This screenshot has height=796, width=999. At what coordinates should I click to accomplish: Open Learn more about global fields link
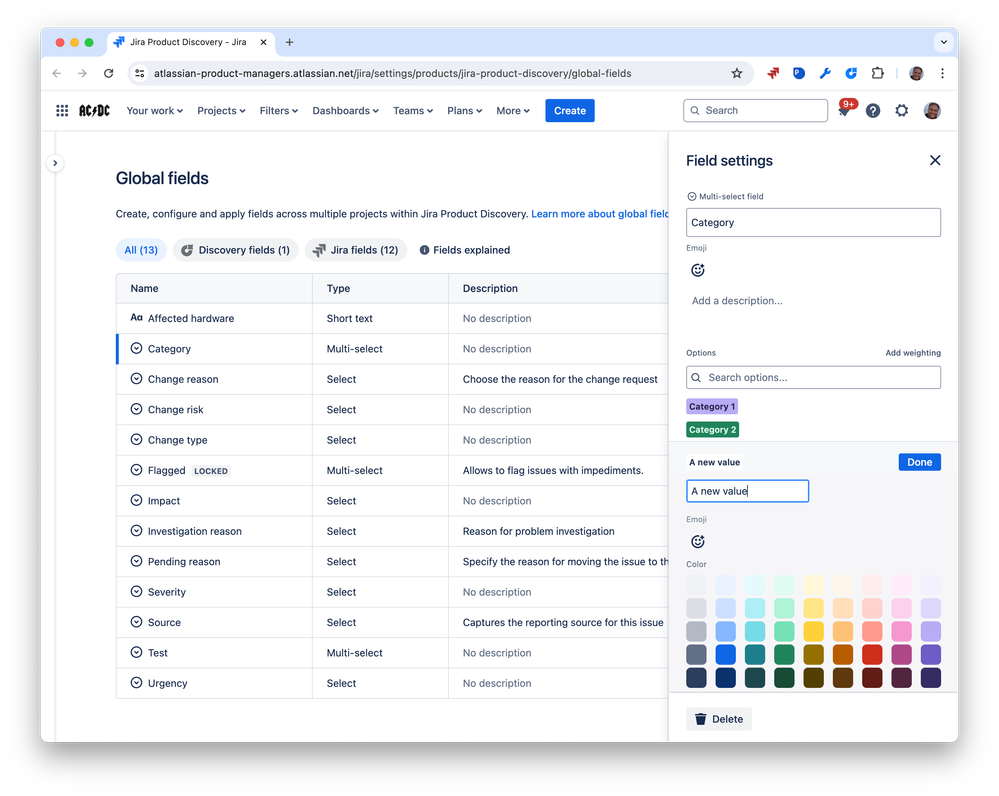click(600, 214)
